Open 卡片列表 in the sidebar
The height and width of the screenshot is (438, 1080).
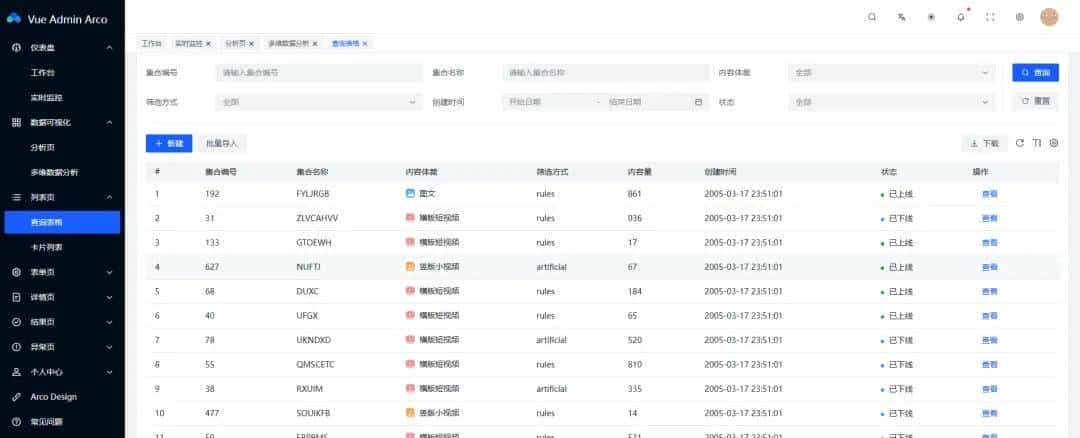pyautogui.click(x=47, y=247)
